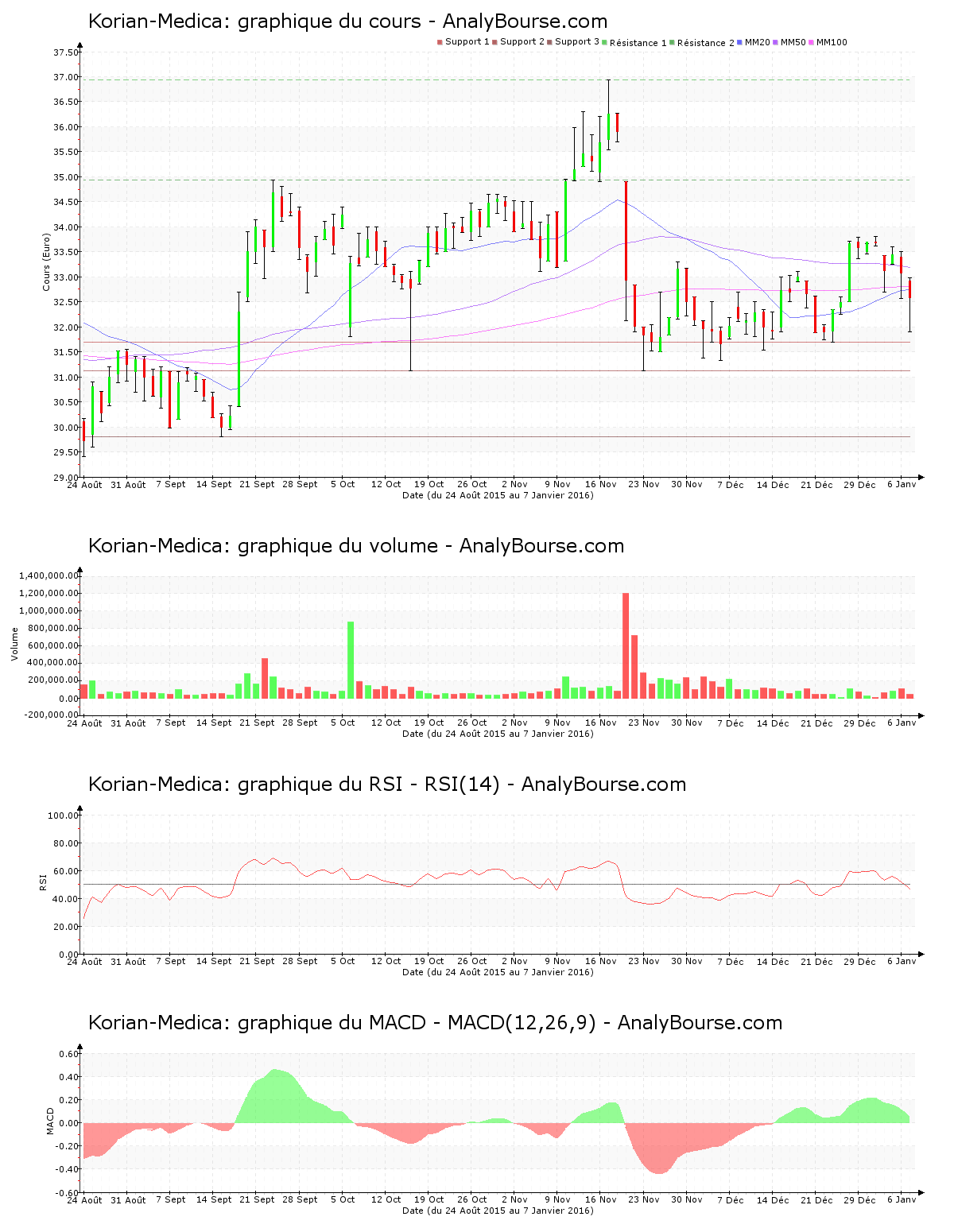This screenshot has height=1232, width=954.
Task: Select the 'MM50' legend label
Action: pyautogui.click(x=793, y=42)
